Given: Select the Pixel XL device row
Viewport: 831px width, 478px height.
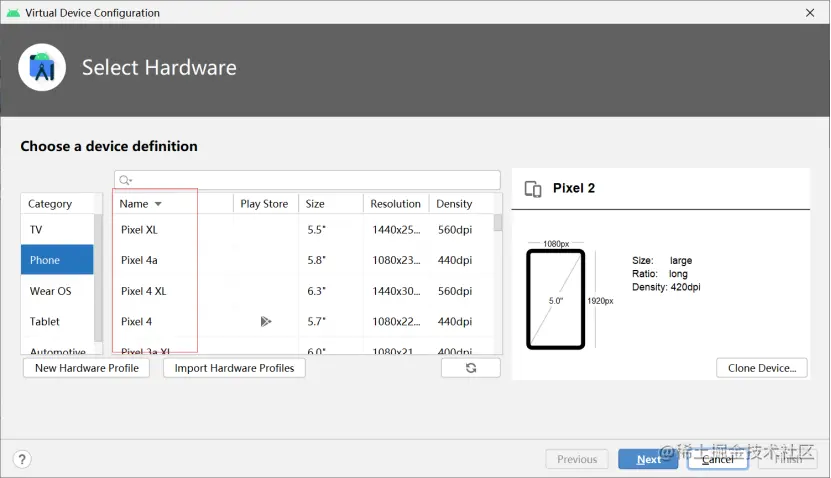Looking at the screenshot, I should click(x=303, y=229).
